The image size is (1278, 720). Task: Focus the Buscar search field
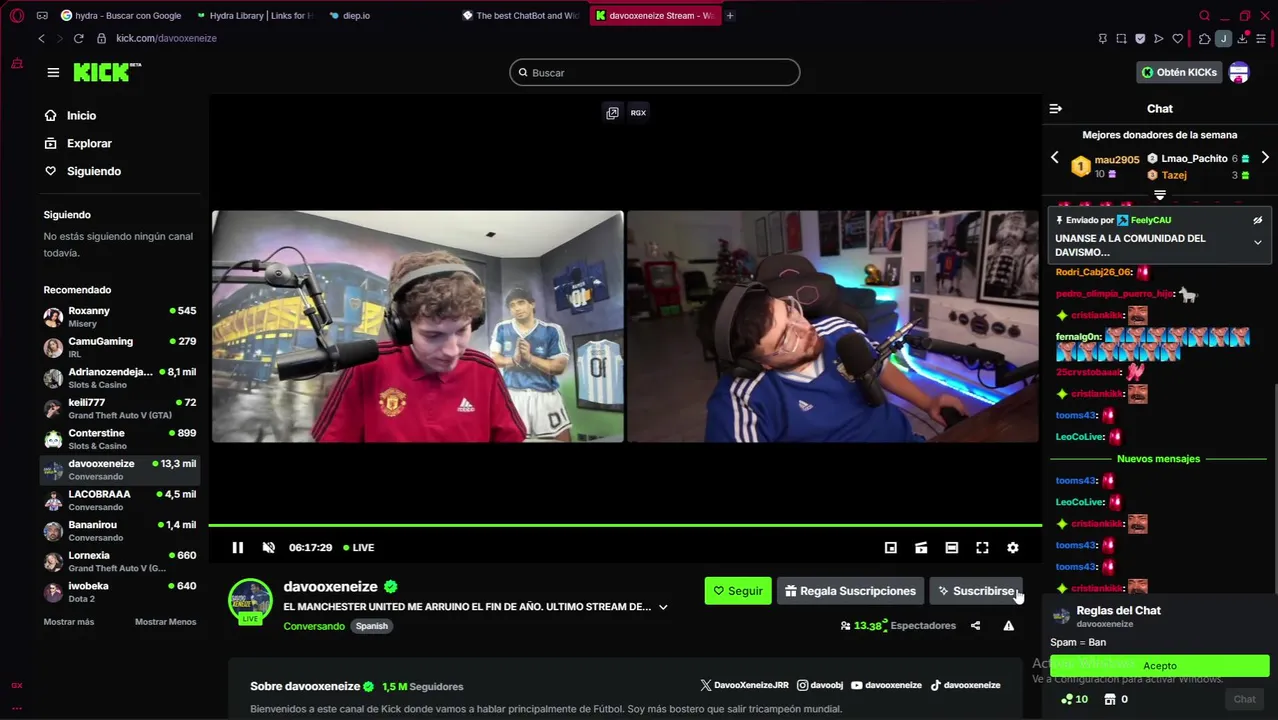click(655, 73)
